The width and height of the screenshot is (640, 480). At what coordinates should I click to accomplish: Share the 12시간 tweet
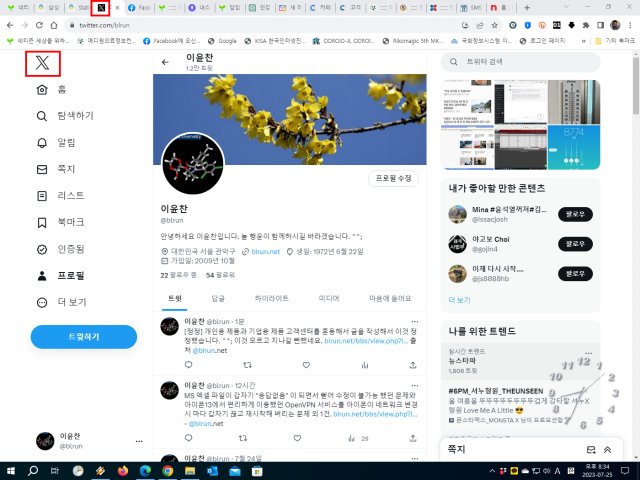(413, 438)
